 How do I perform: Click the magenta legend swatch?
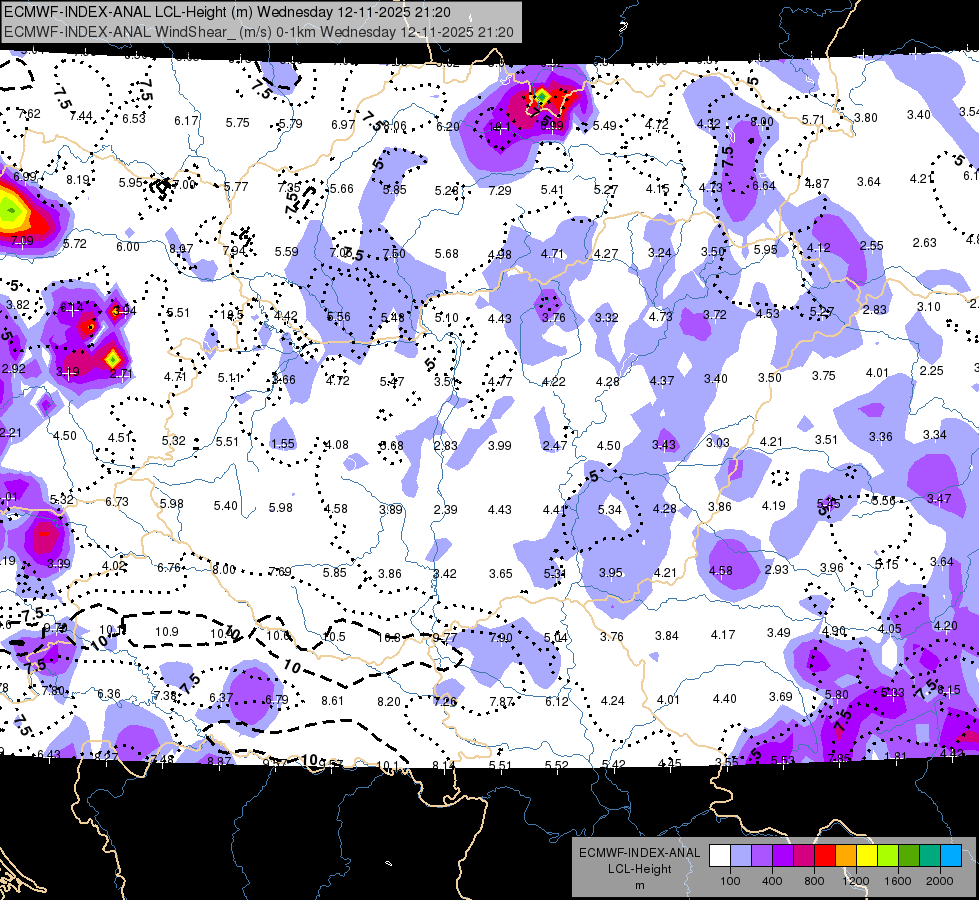pos(804,856)
